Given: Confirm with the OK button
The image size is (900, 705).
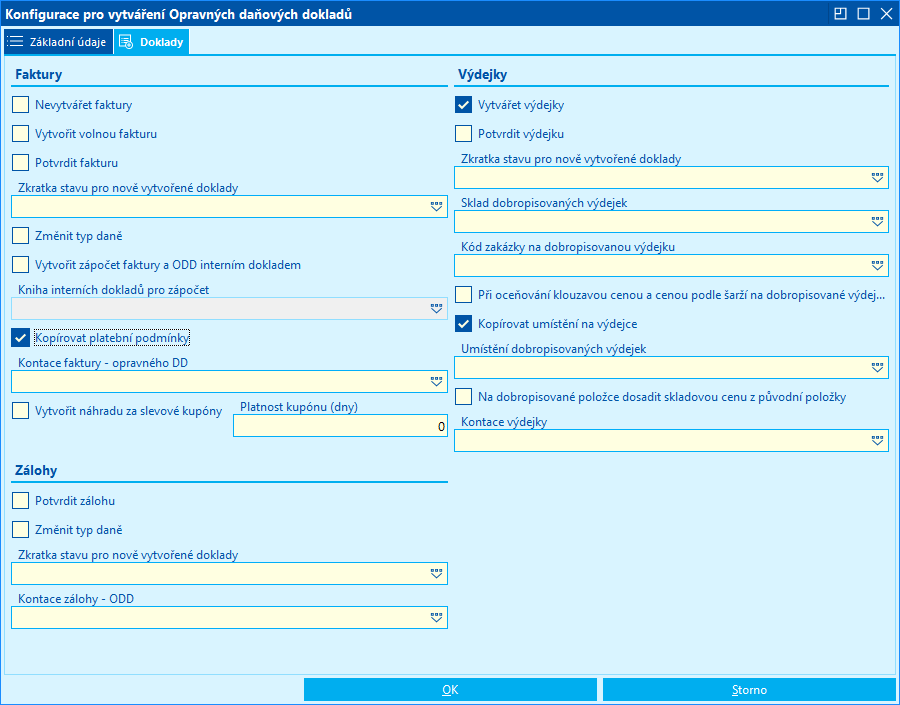Looking at the screenshot, I should click(x=450, y=689).
